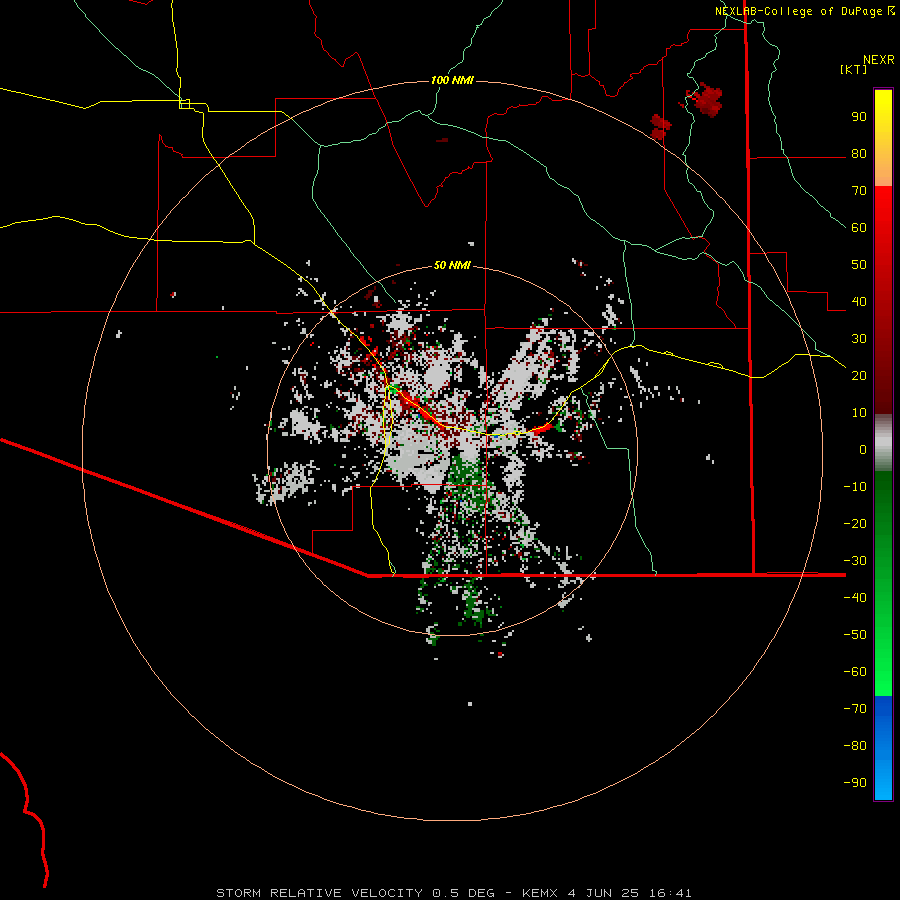Pick the yellow segment of the color bar
900x900 pixels.
(883, 138)
